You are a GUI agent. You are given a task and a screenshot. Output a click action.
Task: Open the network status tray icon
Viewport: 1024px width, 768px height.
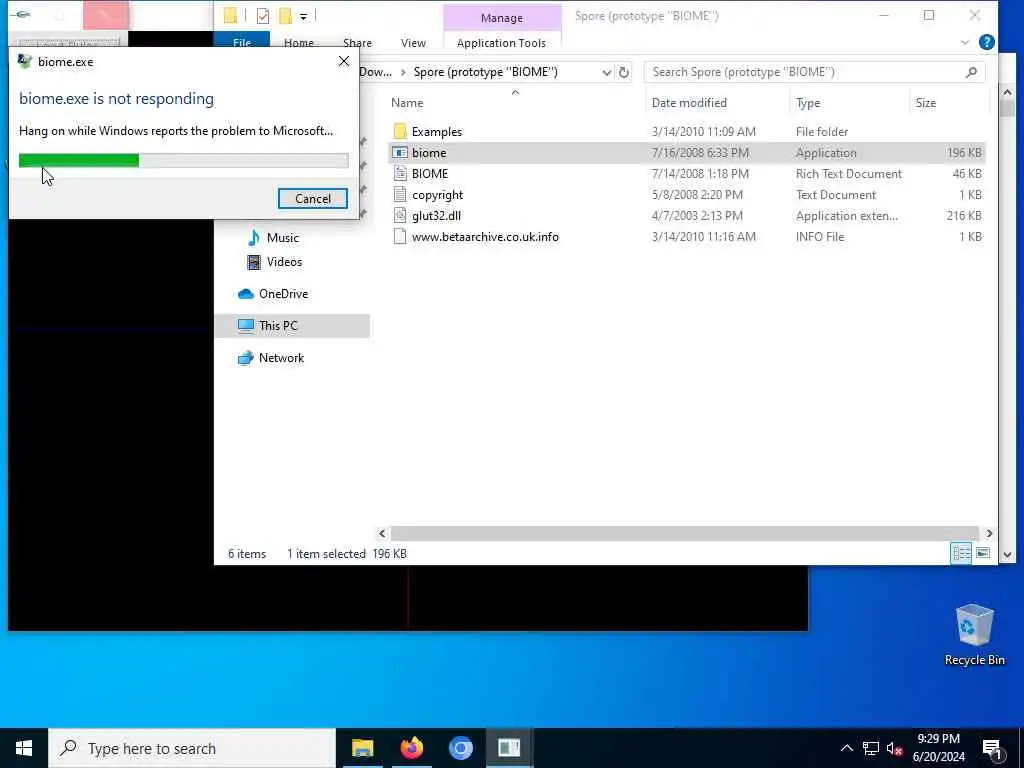(x=871, y=748)
